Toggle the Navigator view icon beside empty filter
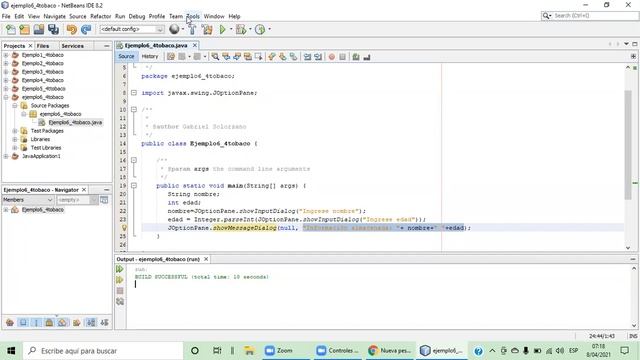The width and height of the screenshot is (640, 360). pyautogui.click(x=104, y=200)
